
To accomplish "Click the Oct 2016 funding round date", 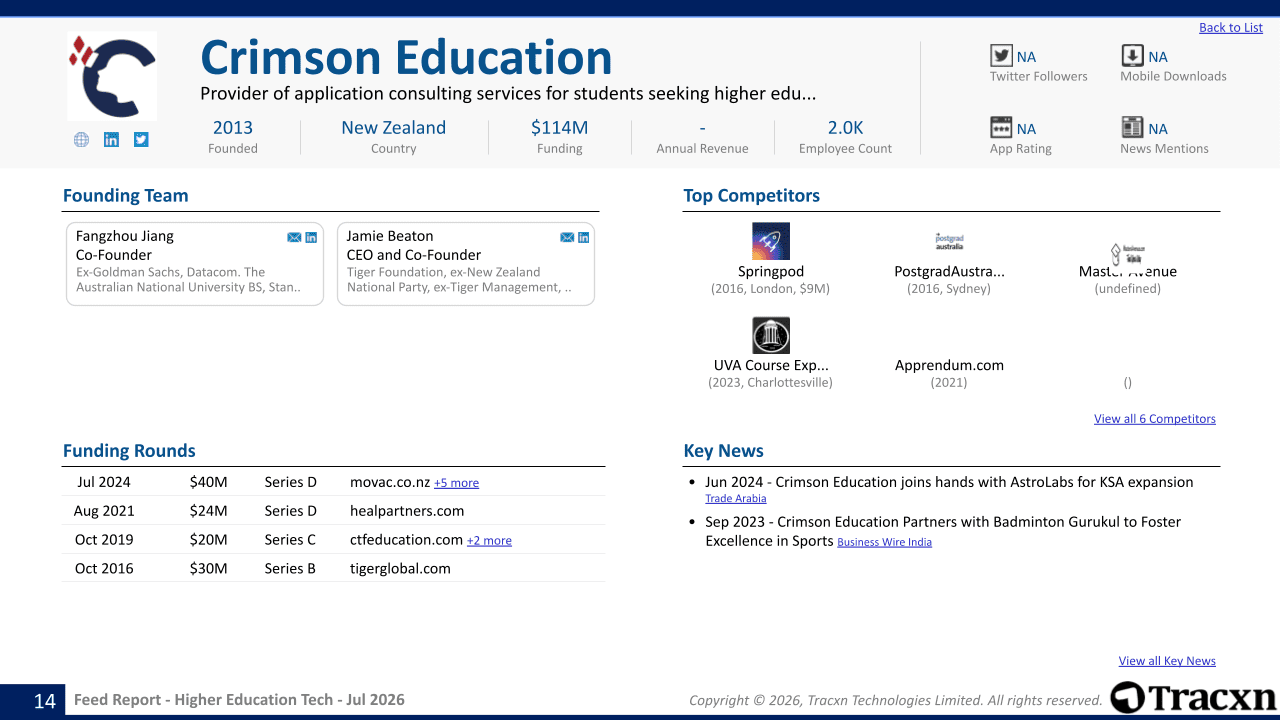I will [104, 569].
